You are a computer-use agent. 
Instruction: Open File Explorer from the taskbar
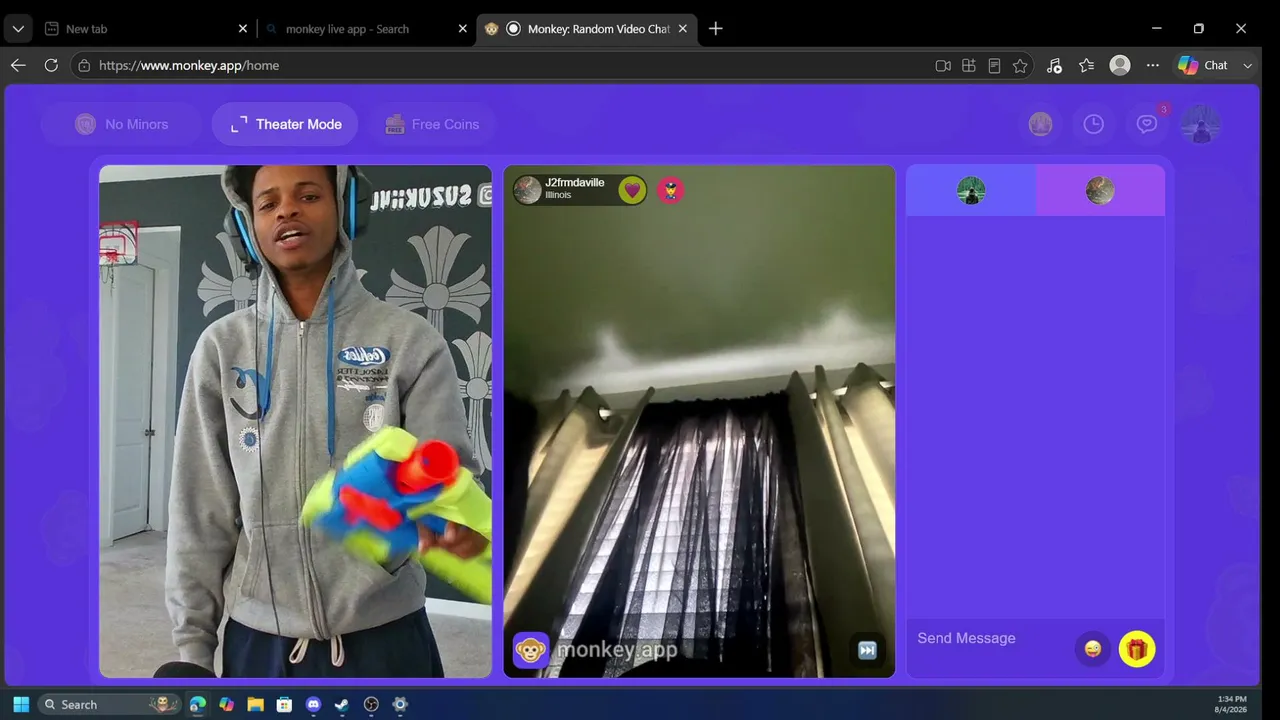point(255,704)
